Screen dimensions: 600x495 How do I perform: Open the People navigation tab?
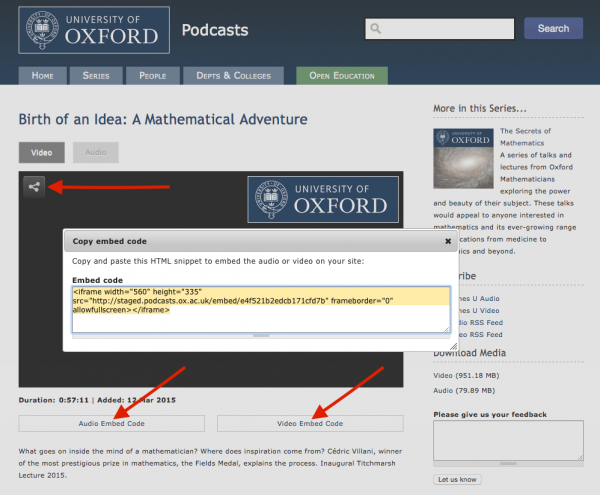pos(153,76)
